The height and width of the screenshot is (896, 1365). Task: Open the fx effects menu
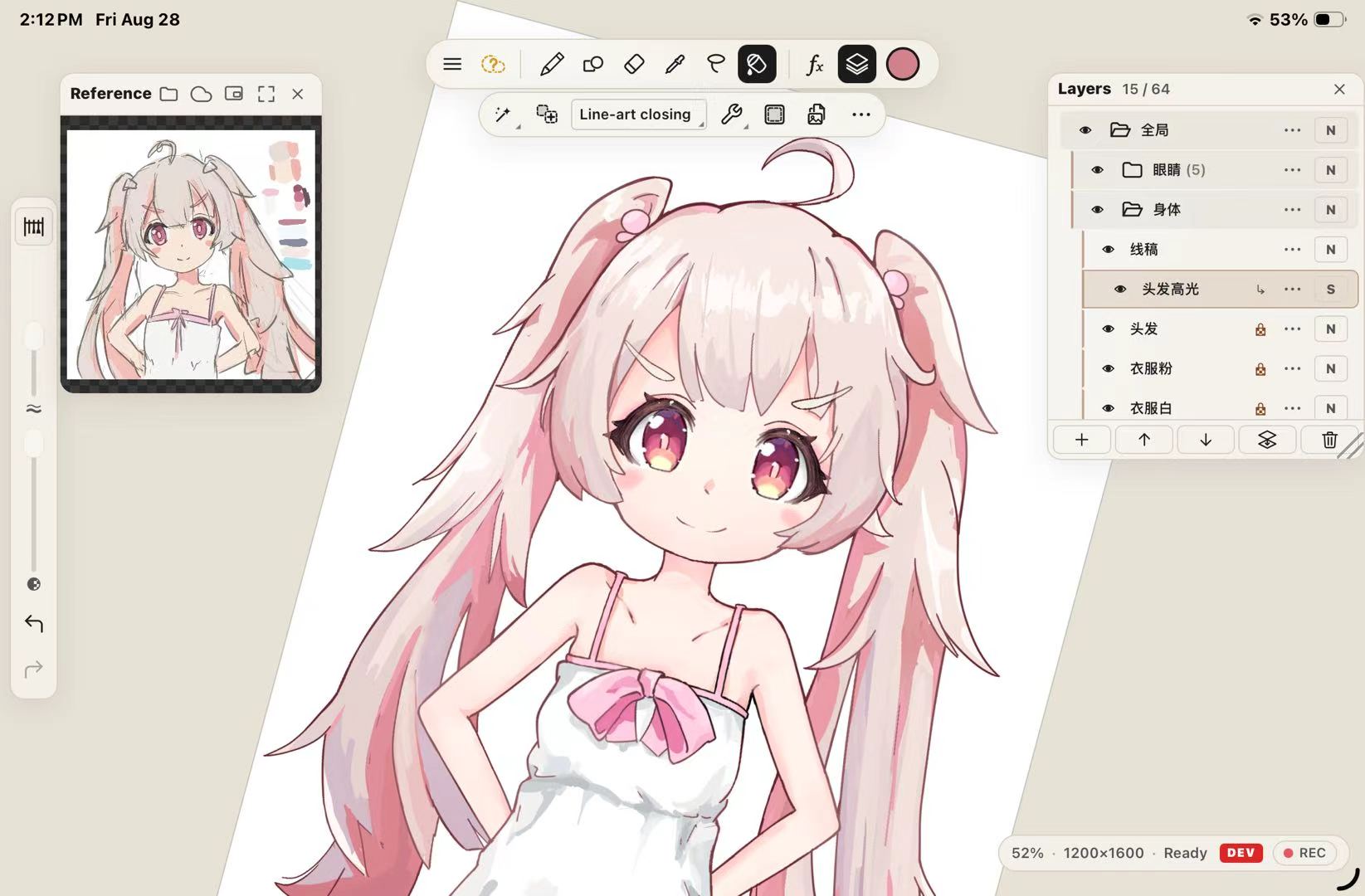tap(815, 64)
